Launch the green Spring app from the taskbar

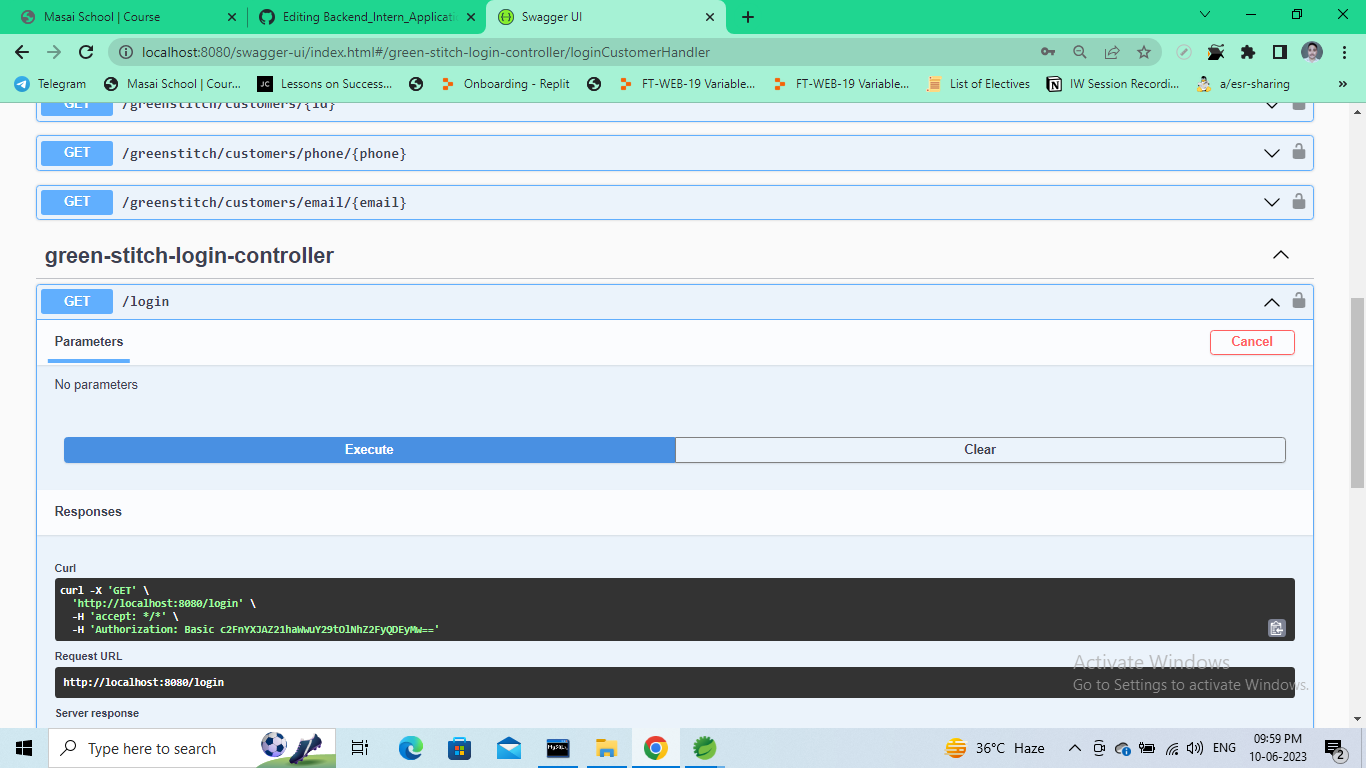(705, 747)
